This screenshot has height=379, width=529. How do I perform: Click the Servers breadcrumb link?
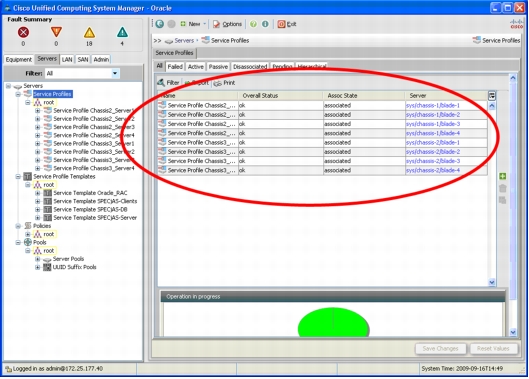pyautogui.click(x=184, y=40)
